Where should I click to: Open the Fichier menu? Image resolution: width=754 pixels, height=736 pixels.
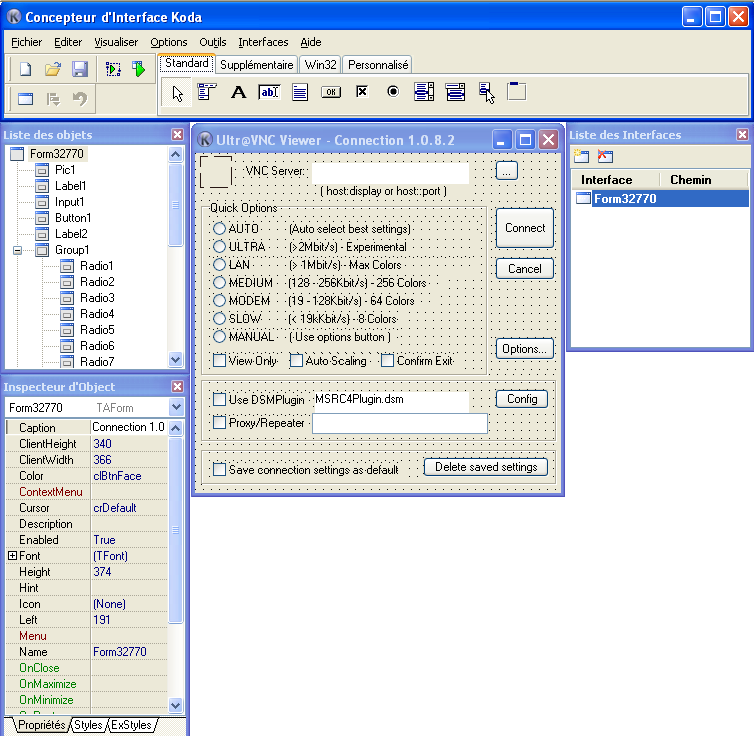[26, 42]
